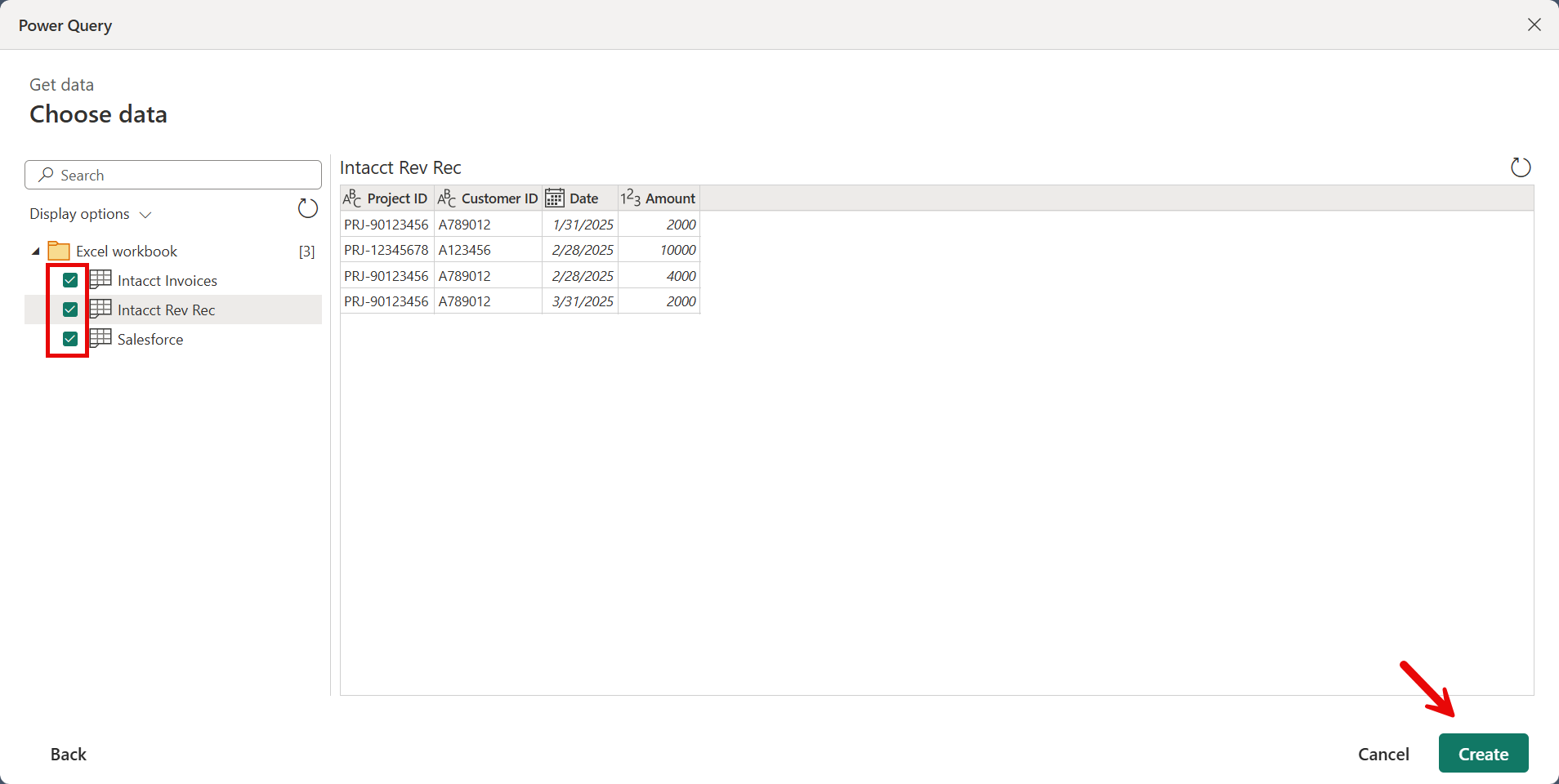Image resolution: width=1559 pixels, height=784 pixels.
Task: Go Back to the previous step
Action: [69, 753]
